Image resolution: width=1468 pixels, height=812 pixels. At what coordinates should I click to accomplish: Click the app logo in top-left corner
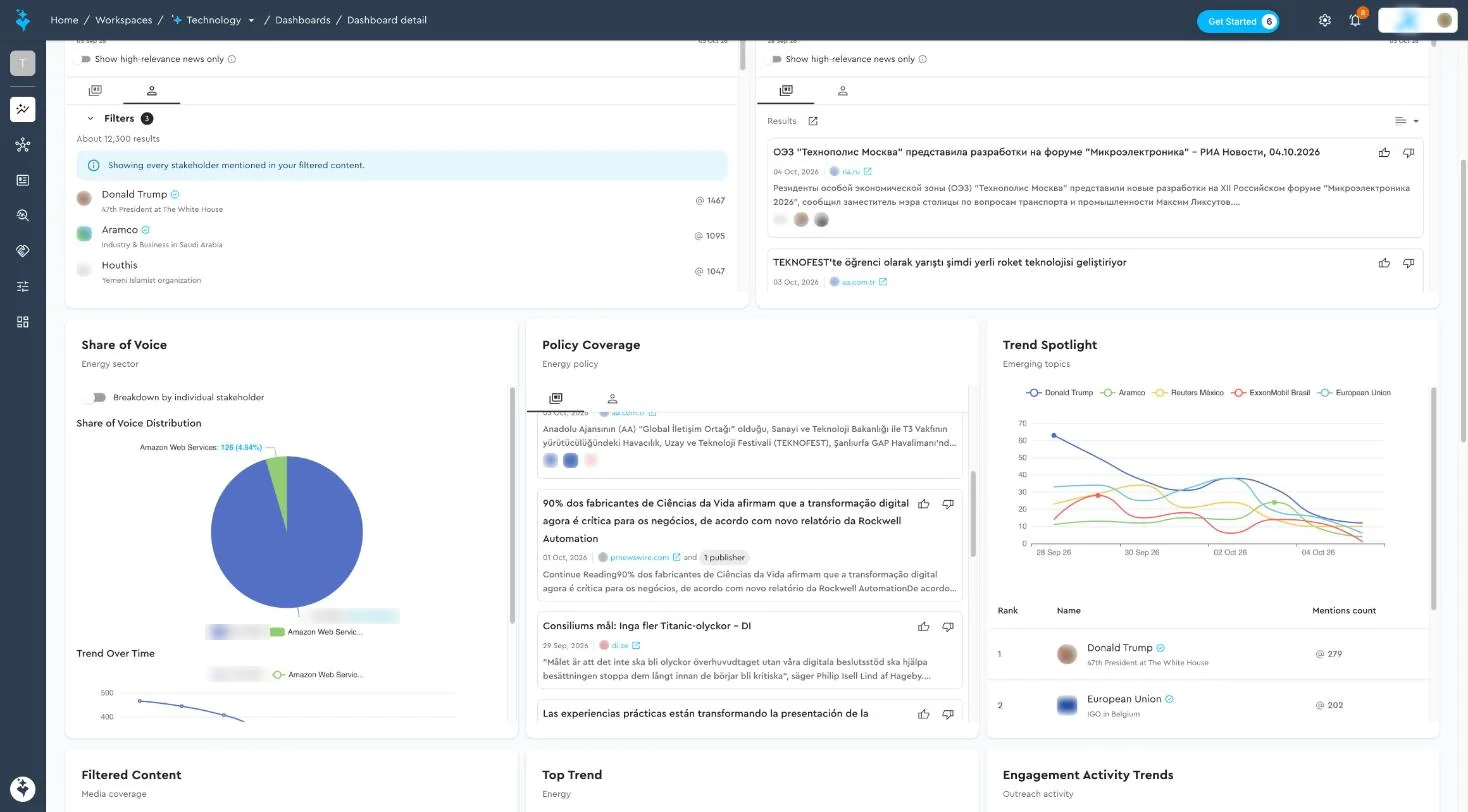(x=22, y=20)
